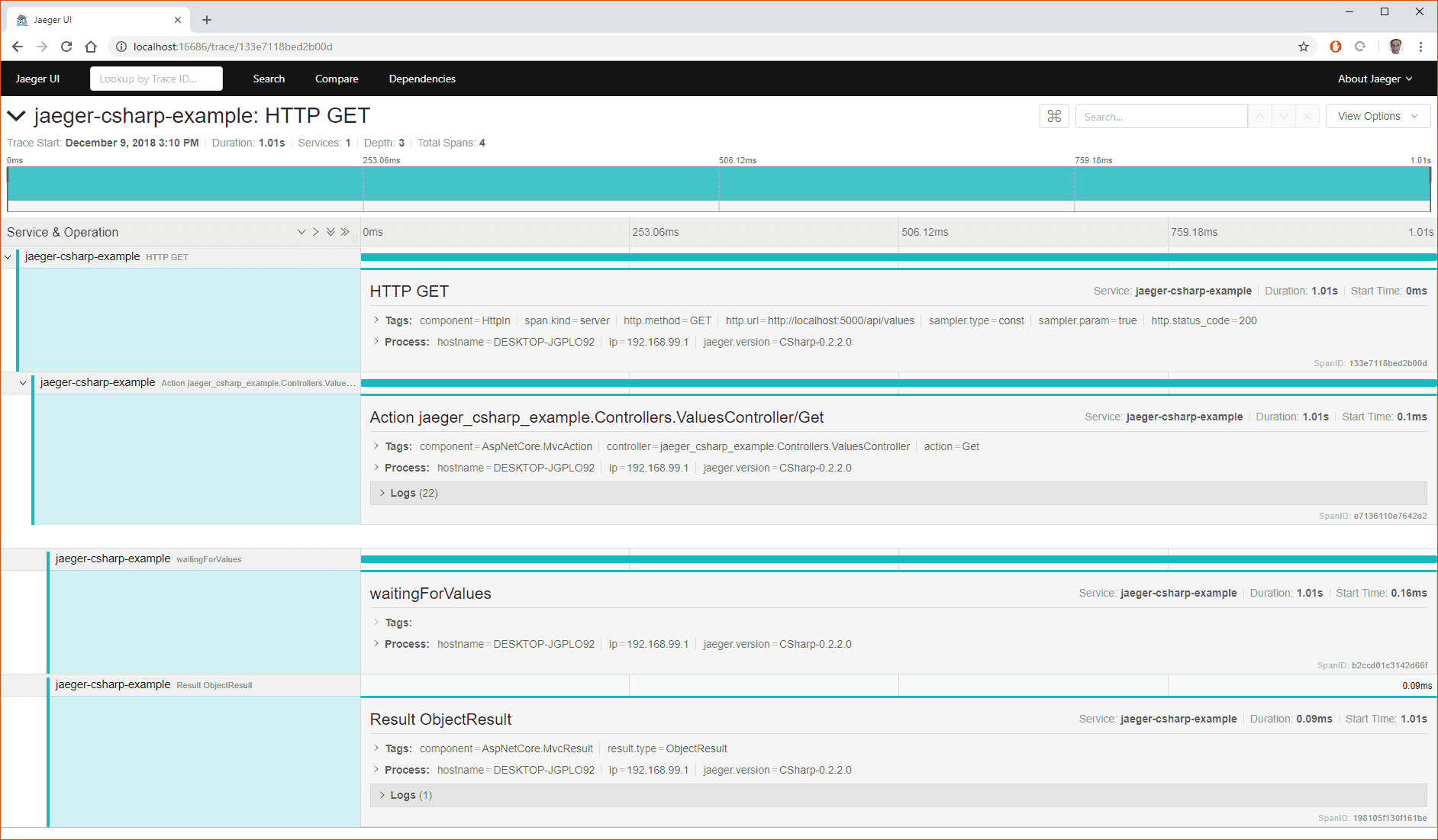Collapse one level of spans
Viewport: 1438px width, 840px height.
[x=315, y=232]
